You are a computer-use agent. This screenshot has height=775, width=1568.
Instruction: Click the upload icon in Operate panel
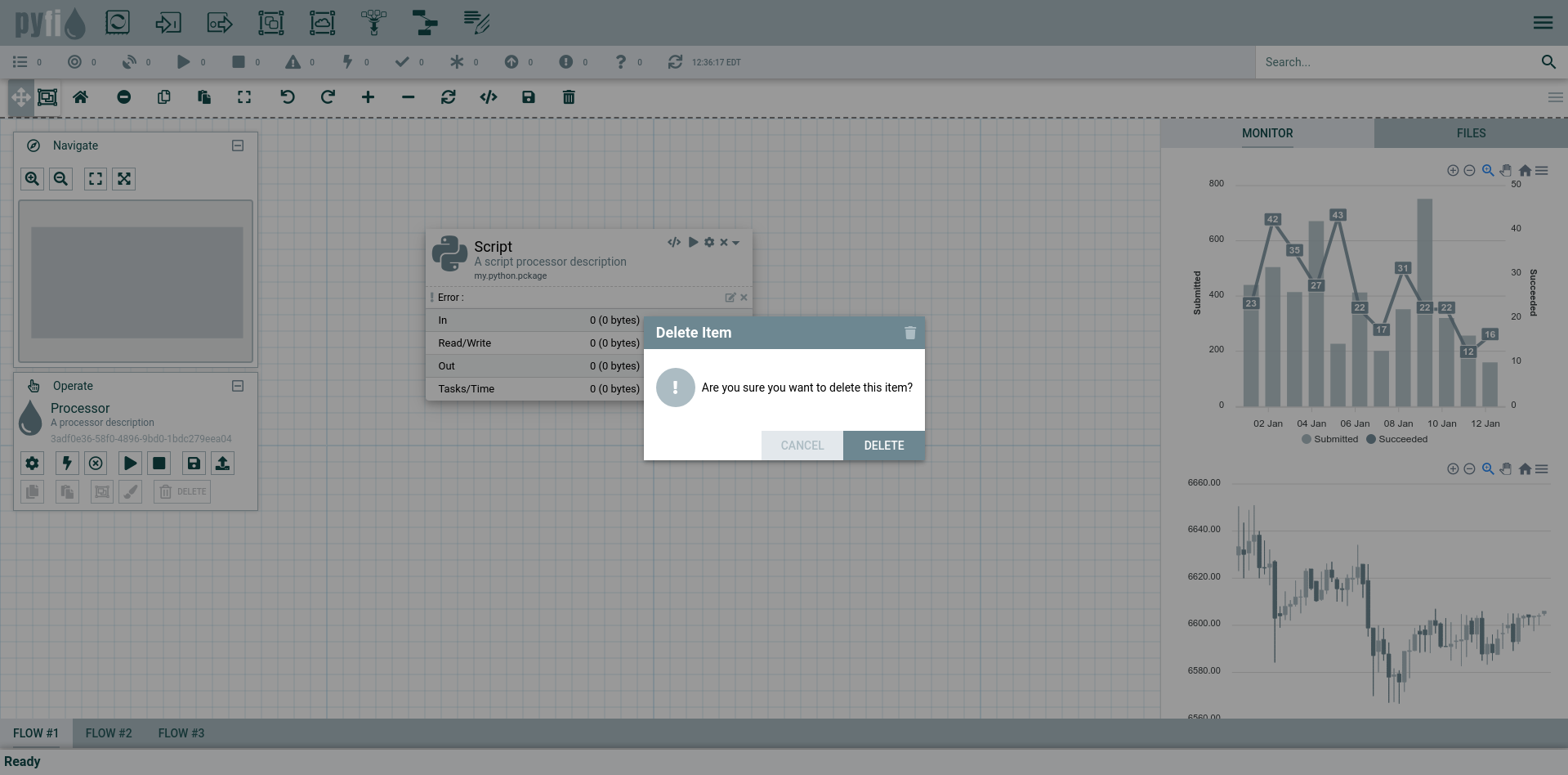[222, 464]
